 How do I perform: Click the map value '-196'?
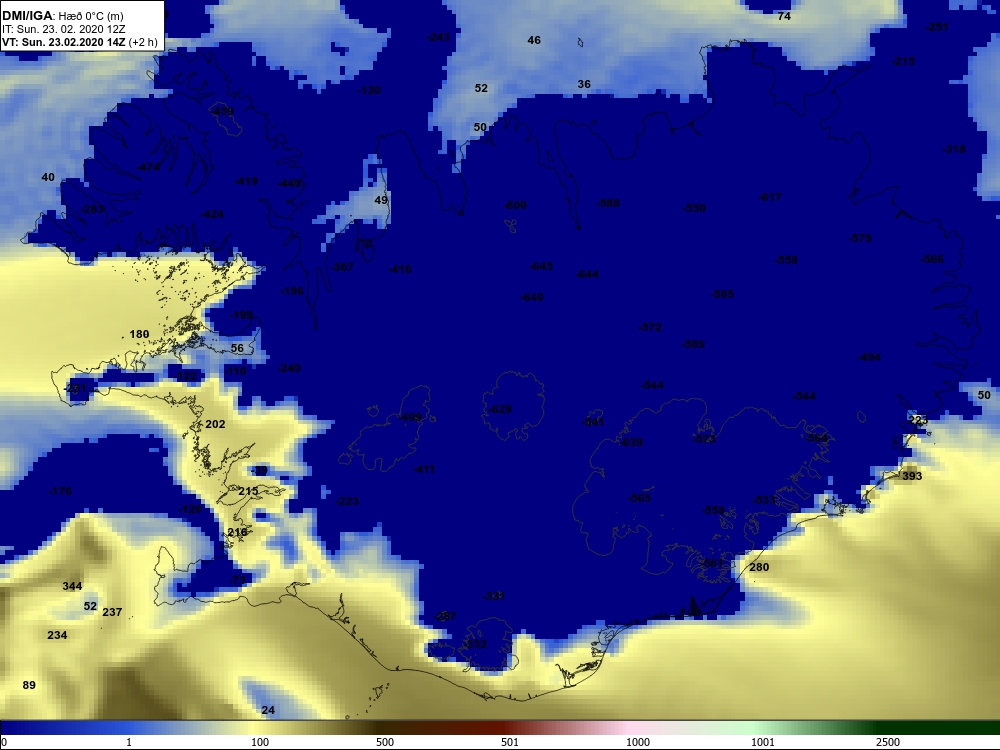click(x=292, y=291)
